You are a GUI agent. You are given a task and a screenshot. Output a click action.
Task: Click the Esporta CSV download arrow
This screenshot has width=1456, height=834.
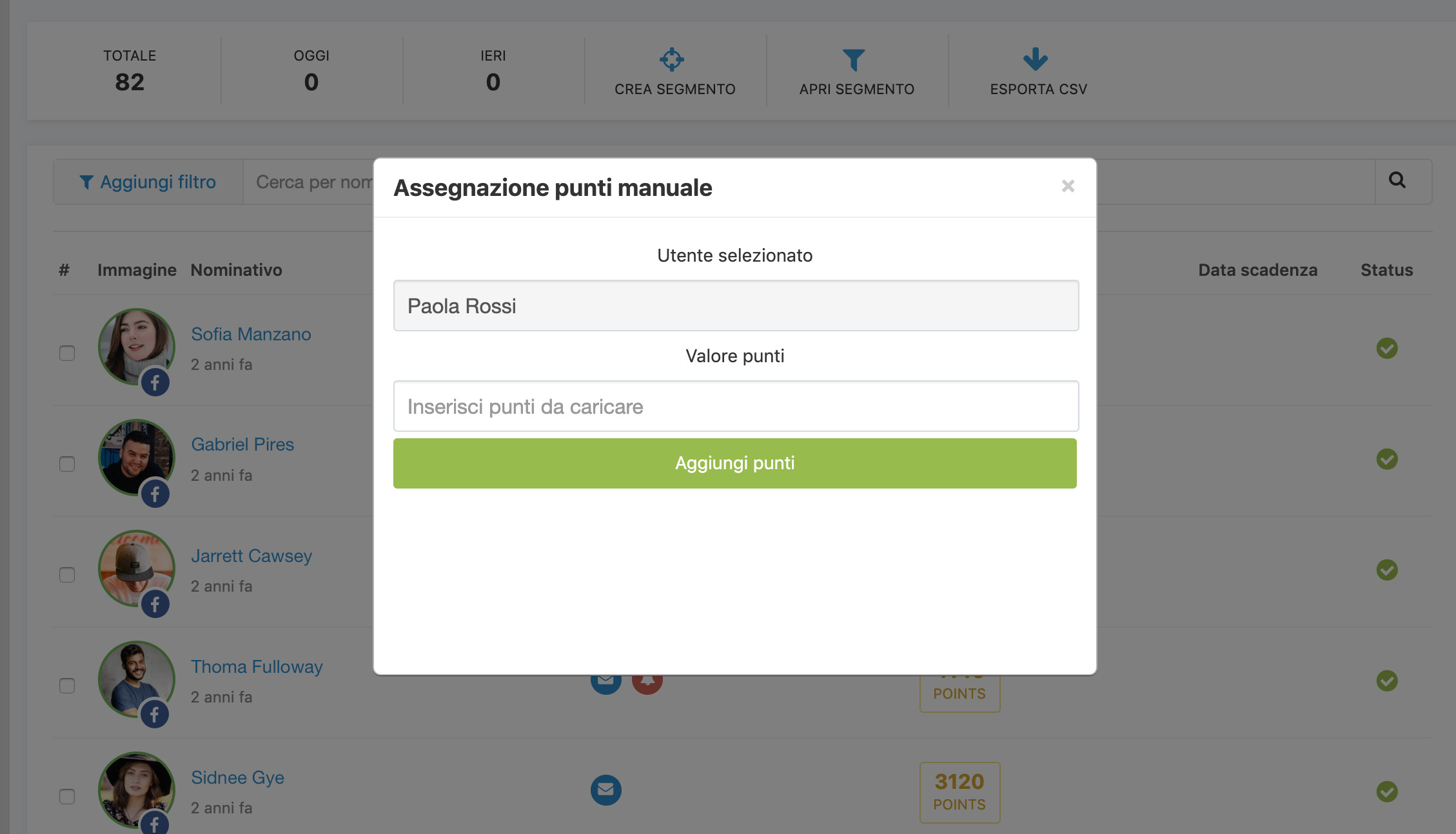pyautogui.click(x=1036, y=59)
